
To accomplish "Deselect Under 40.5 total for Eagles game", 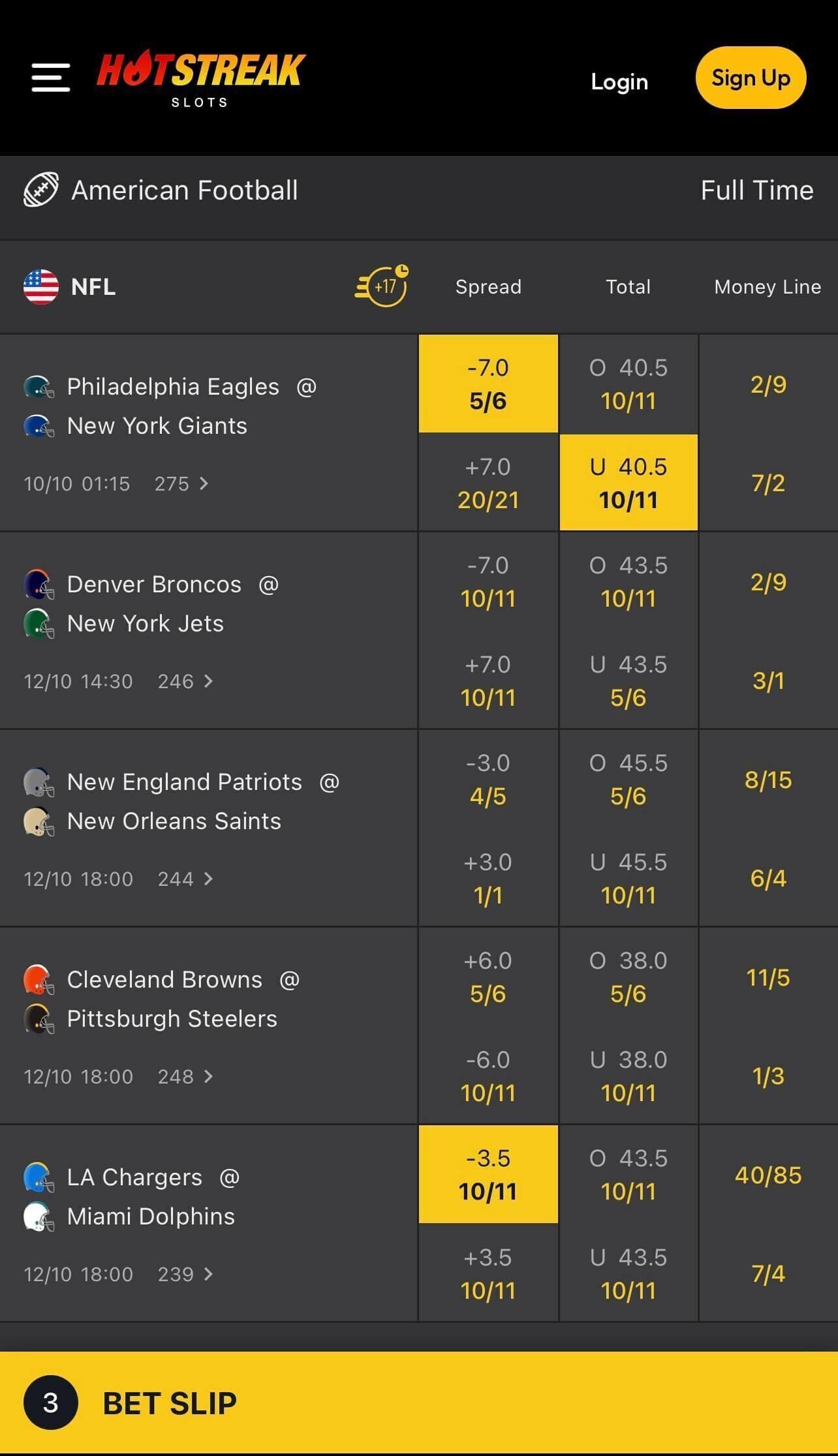I will (628, 483).
